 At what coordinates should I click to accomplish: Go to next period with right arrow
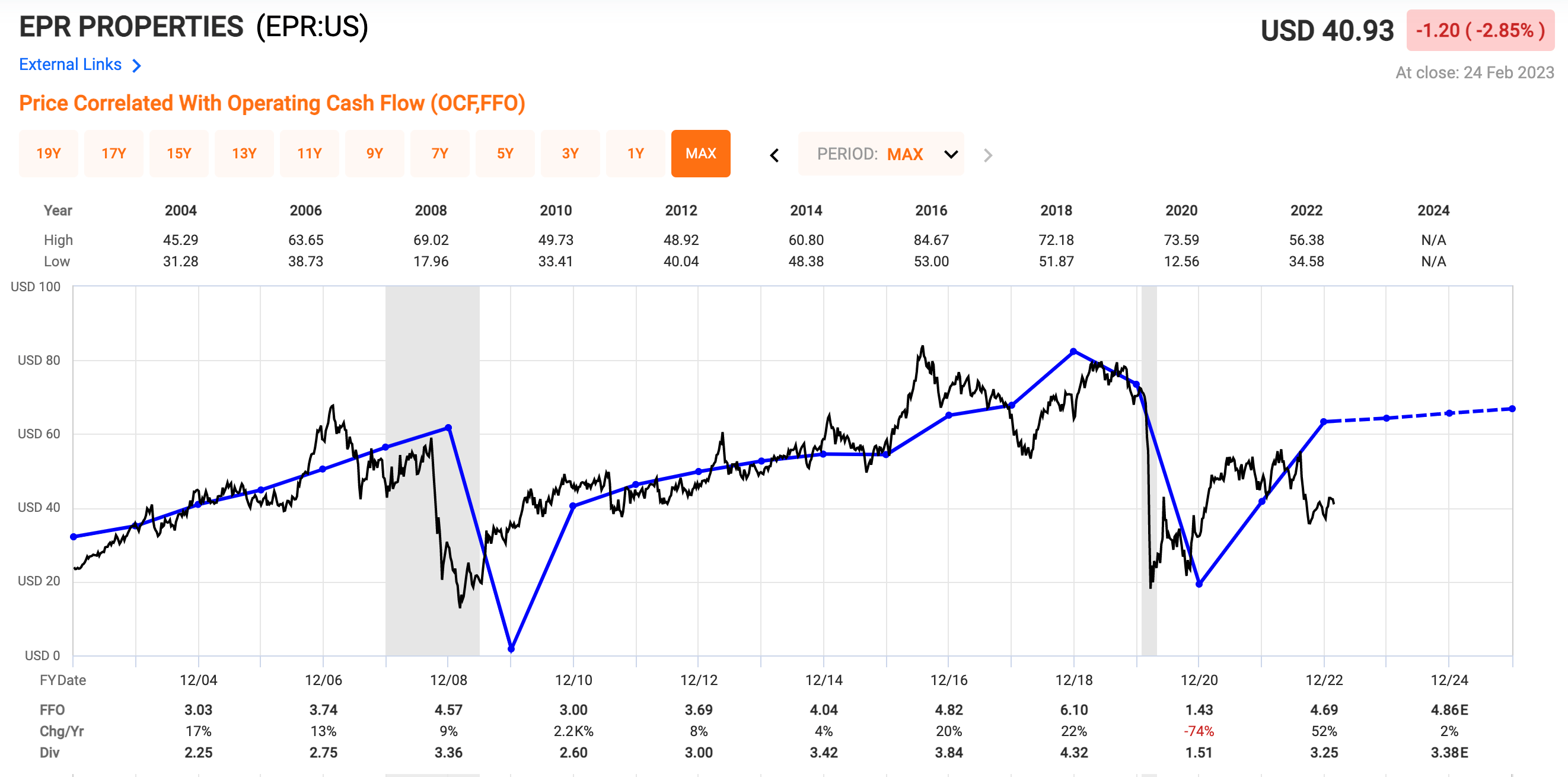point(988,155)
